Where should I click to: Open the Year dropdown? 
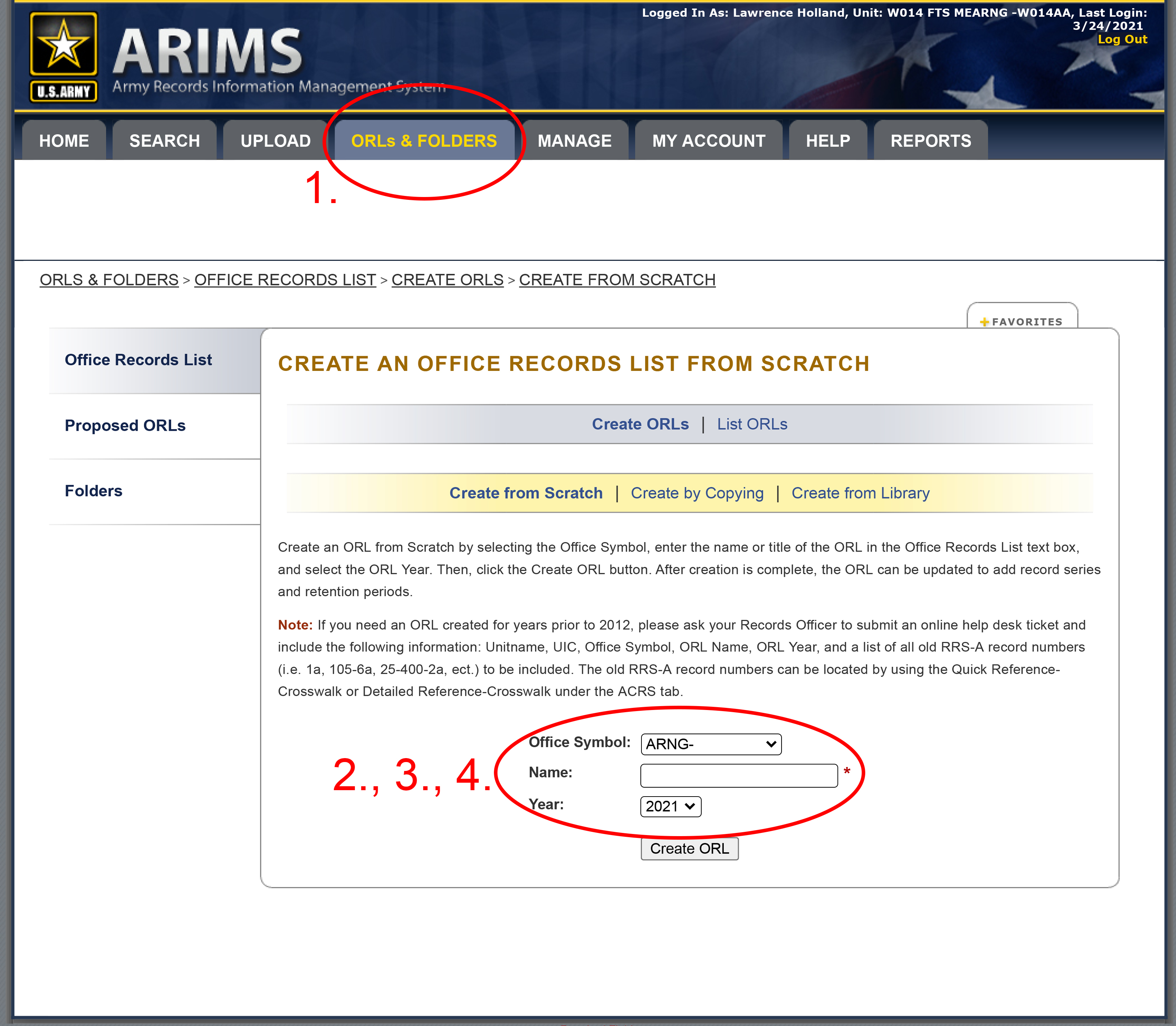(670, 806)
